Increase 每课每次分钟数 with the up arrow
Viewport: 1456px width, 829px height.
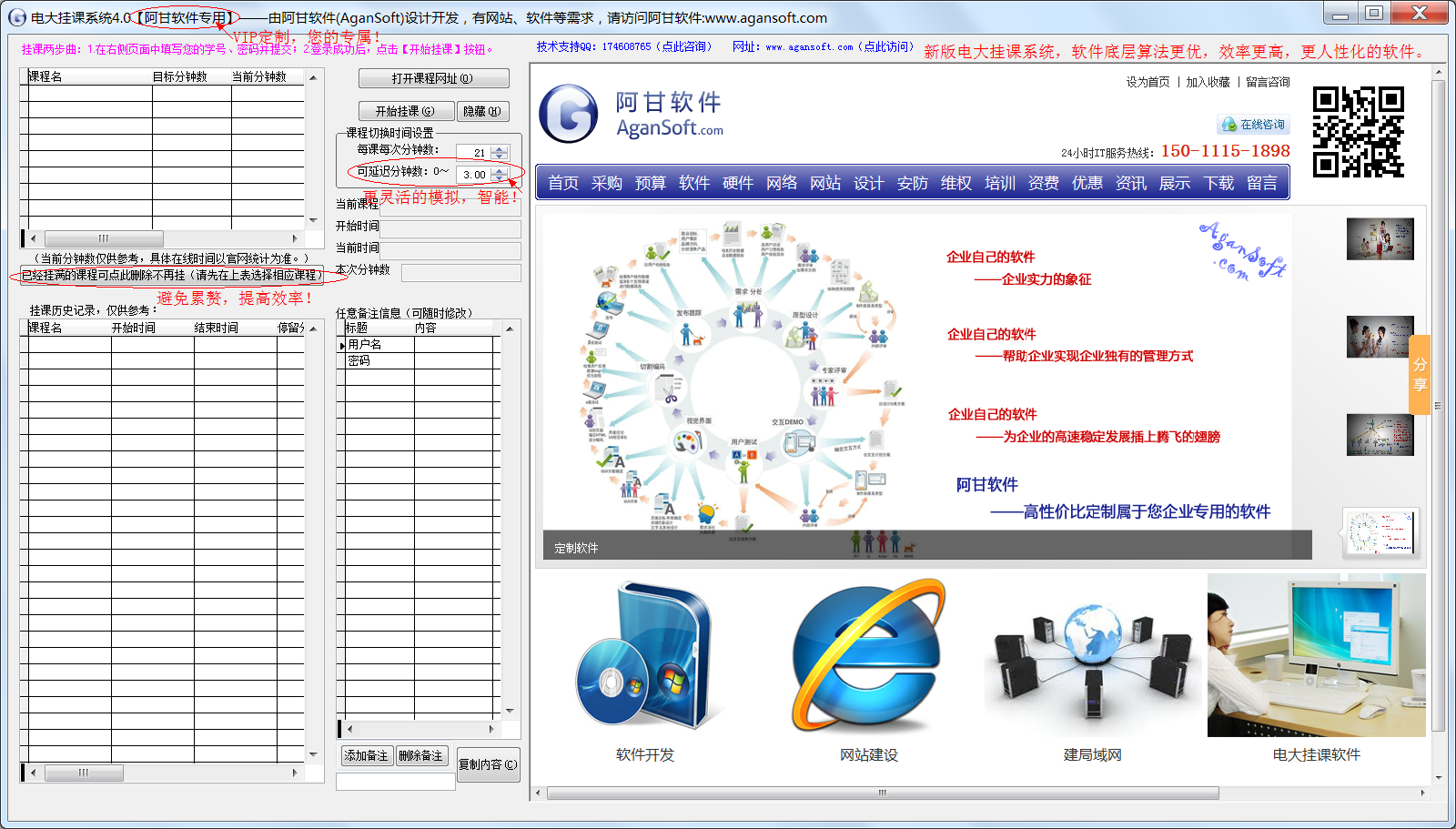click(499, 149)
